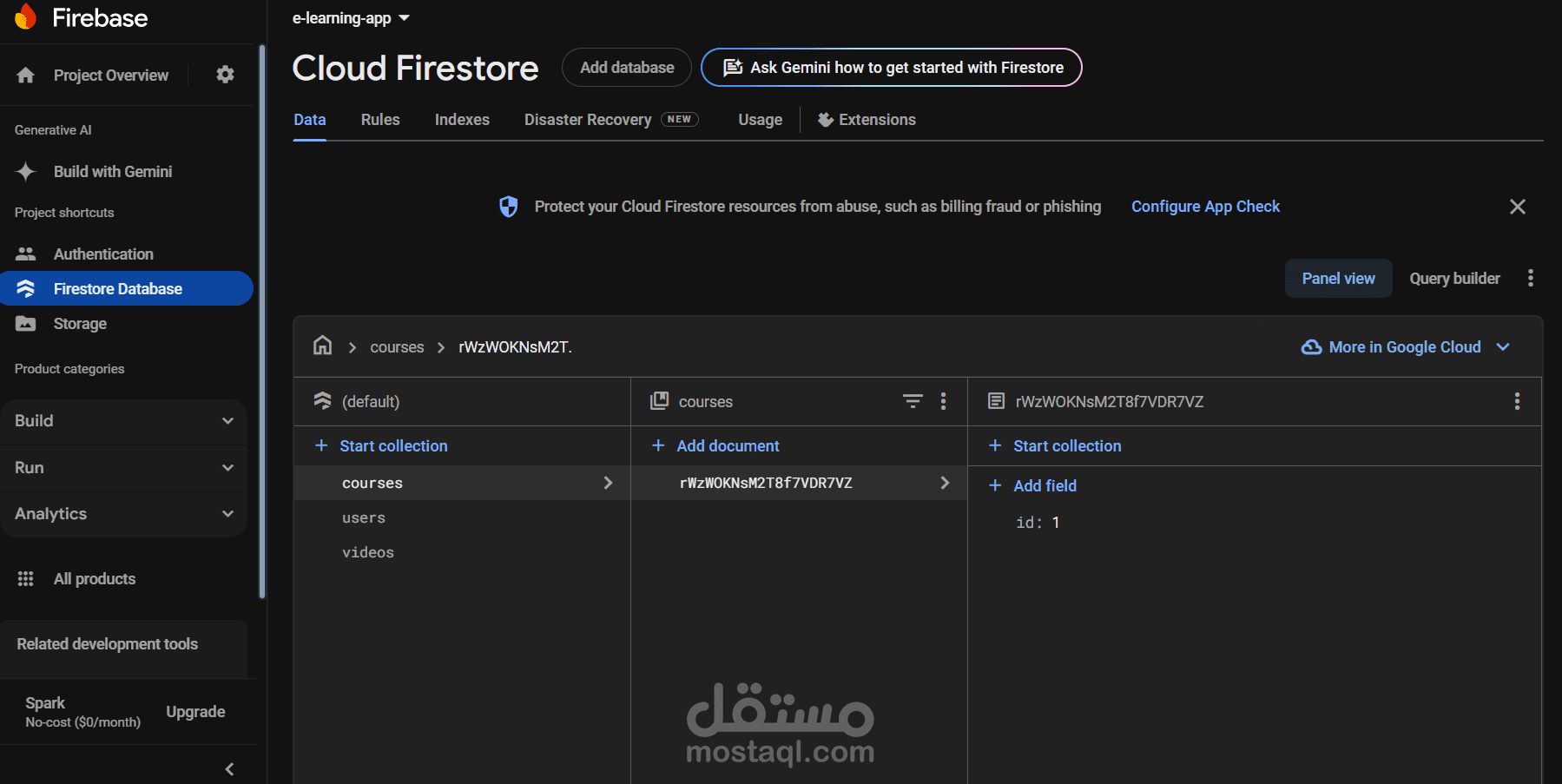Ask Gemini how to get started

[892, 68]
